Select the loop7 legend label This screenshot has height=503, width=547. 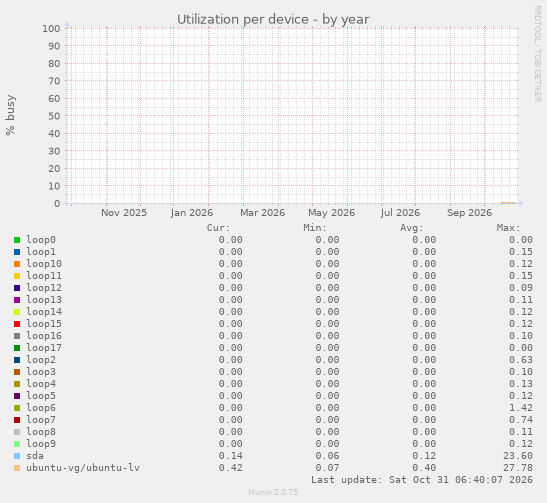click(41, 420)
